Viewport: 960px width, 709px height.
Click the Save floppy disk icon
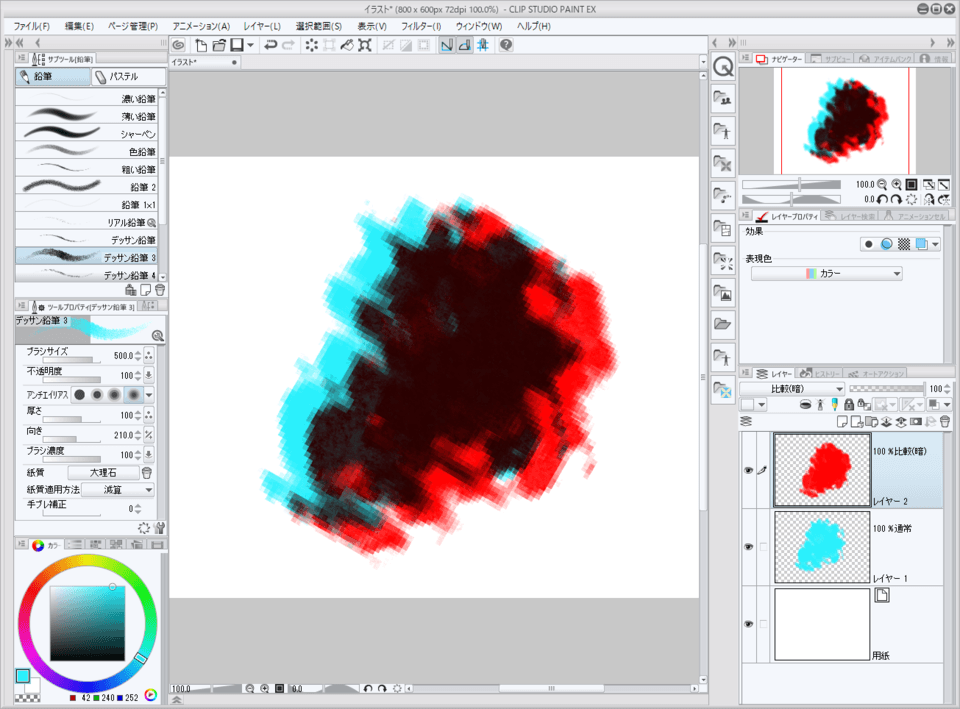(237, 45)
